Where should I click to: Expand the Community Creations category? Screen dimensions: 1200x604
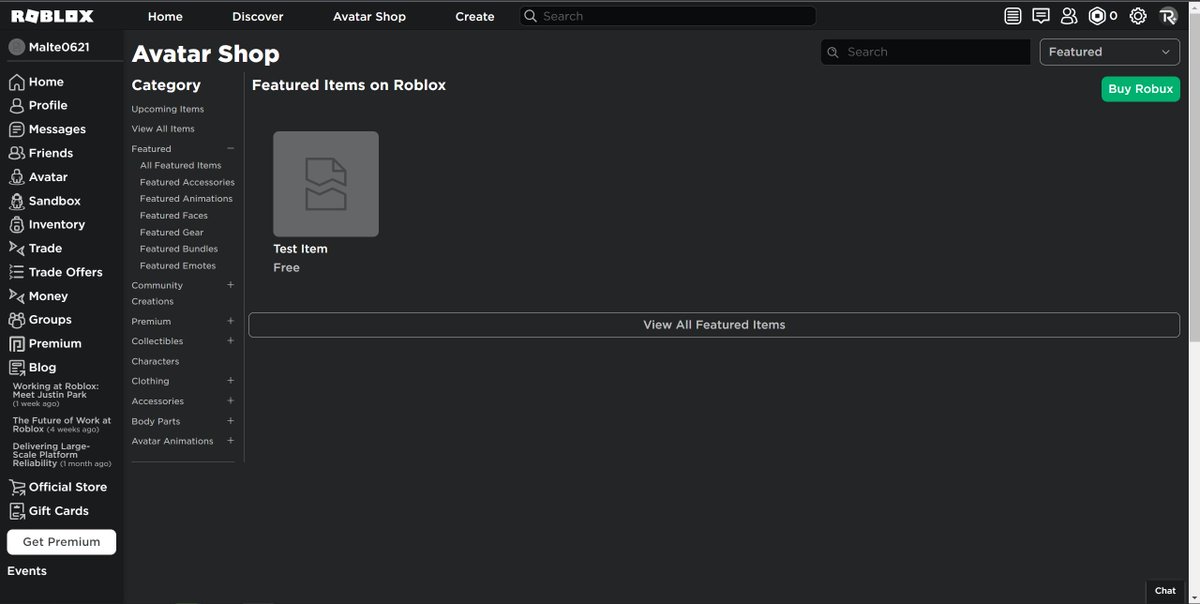[x=230, y=285]
